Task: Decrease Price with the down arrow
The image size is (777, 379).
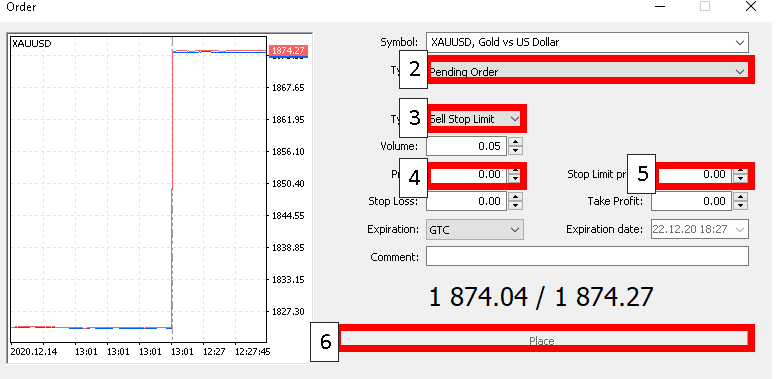Action: (x=516, y=178)
